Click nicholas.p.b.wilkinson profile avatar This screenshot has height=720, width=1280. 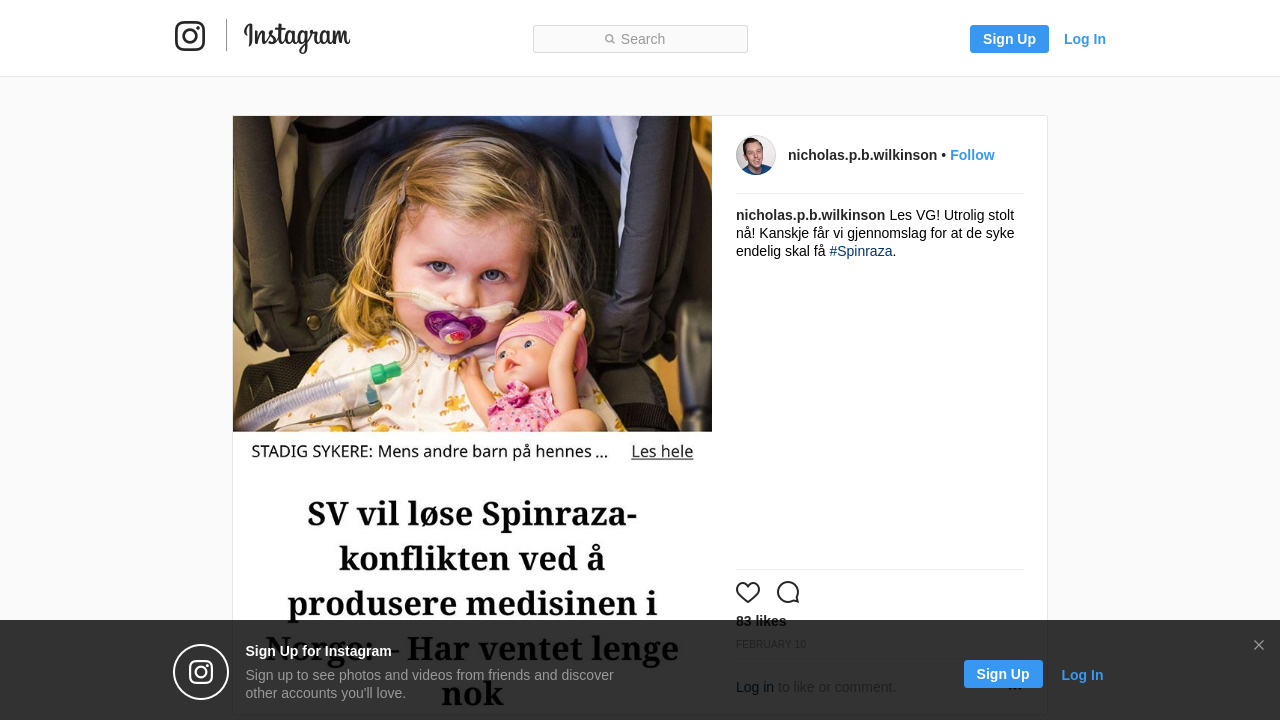tap(756, 155)
